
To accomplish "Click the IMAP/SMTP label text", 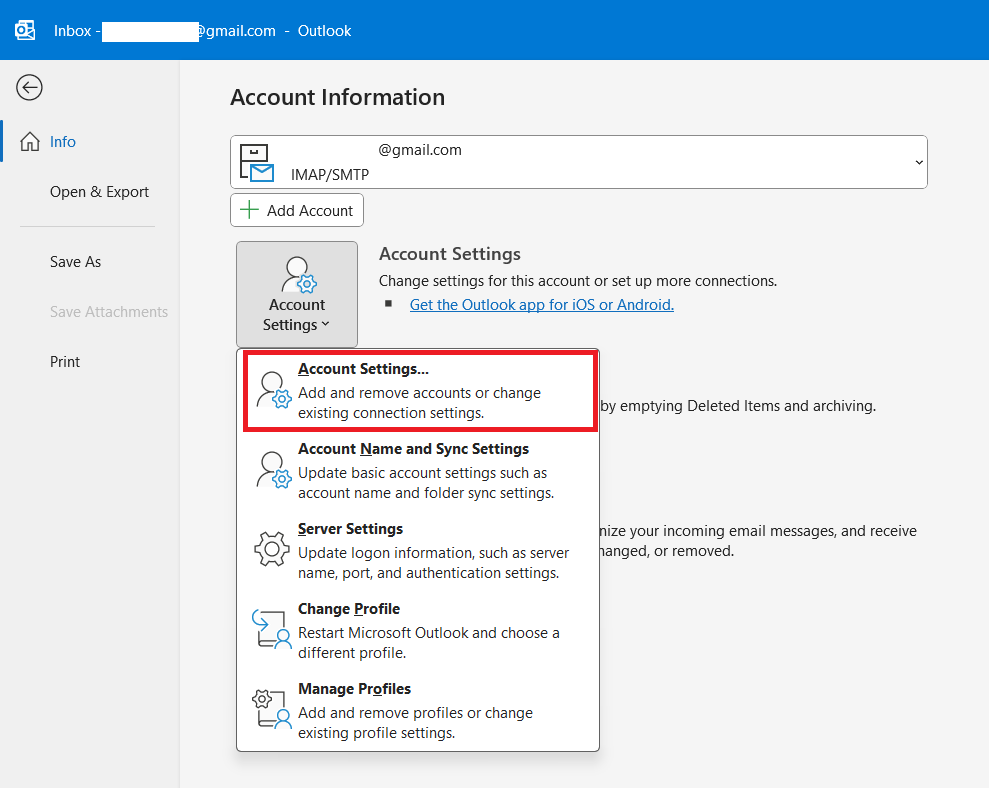I will (x=330, y=175).
